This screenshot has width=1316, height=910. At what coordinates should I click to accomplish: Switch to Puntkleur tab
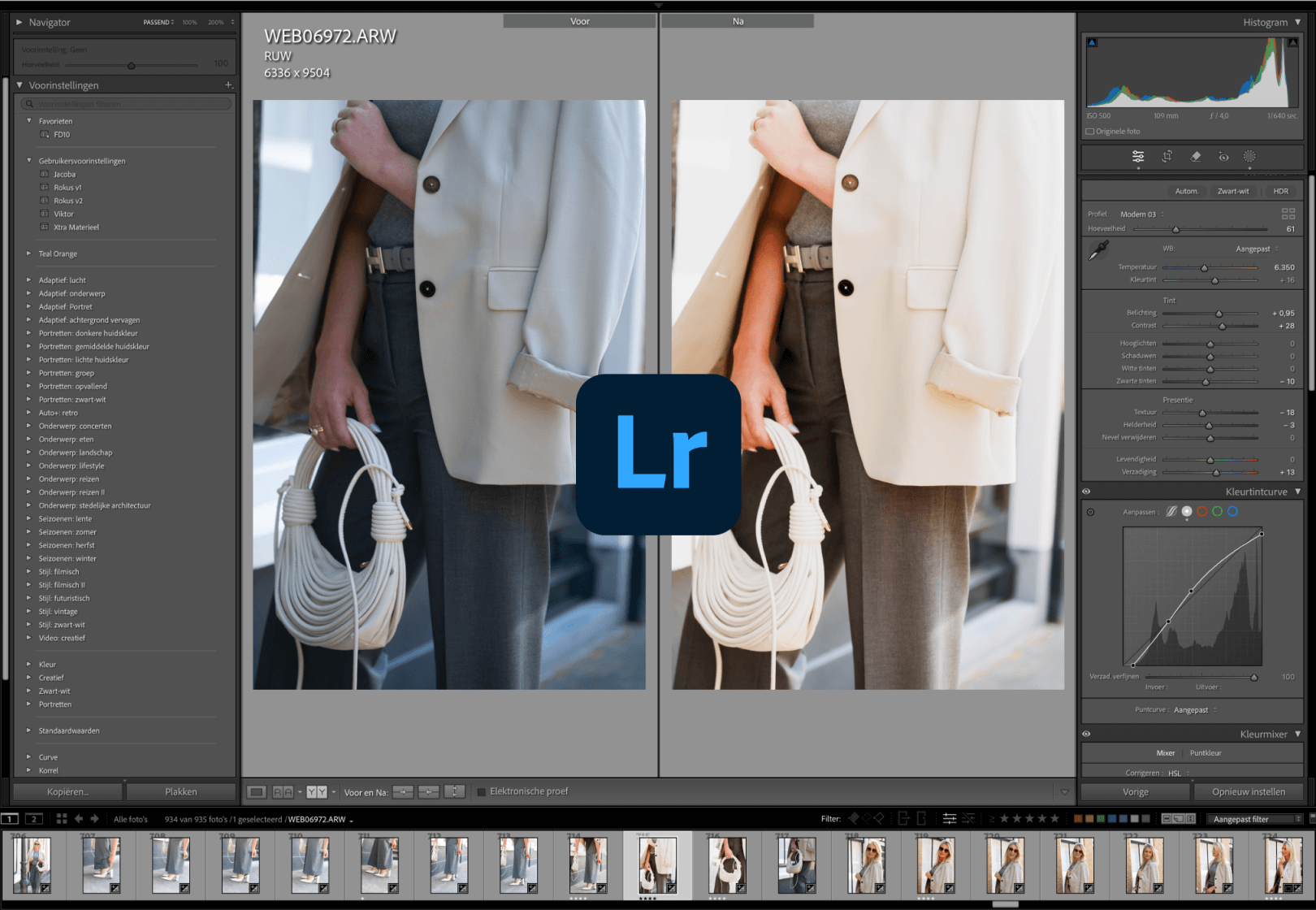1206,753
